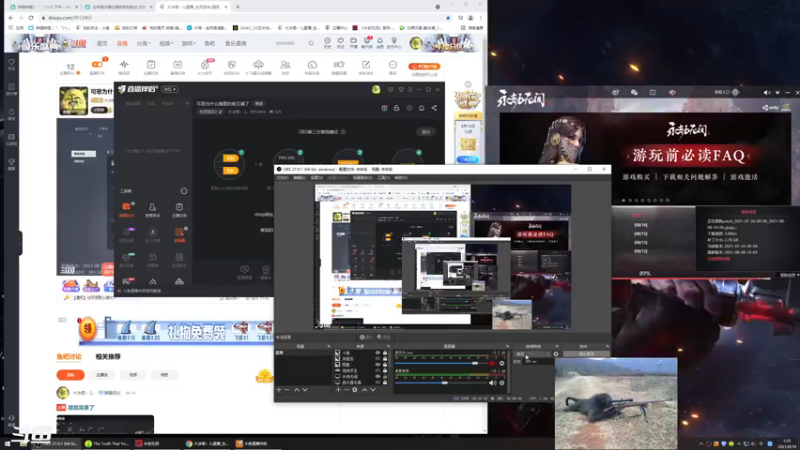Screen dimensions: 800x450
Task: Open dropdown arrow beside launcher volume icon
Action: point(778,92)
